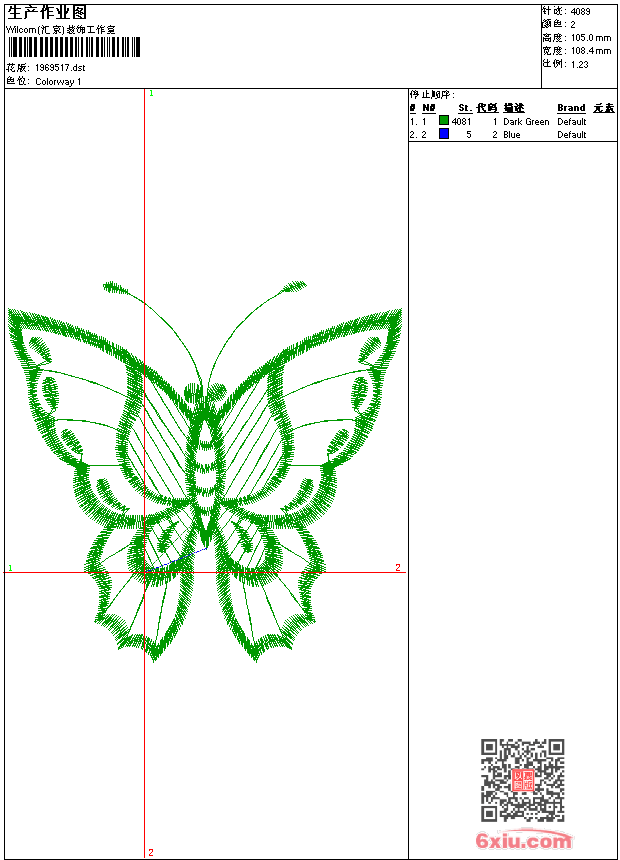Click the Colorway 1 label
The width and height of the screenshot is (620, 860).
click(x=58, y=82)
